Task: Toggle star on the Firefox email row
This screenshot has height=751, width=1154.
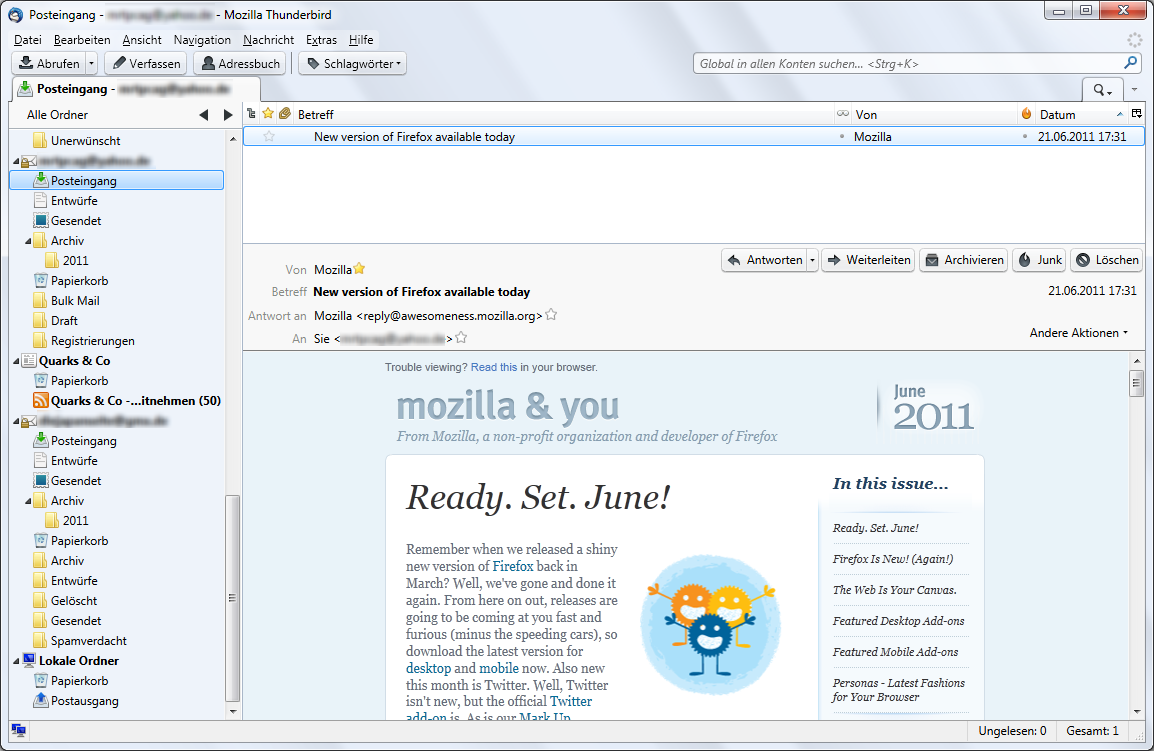Action: 269,137
